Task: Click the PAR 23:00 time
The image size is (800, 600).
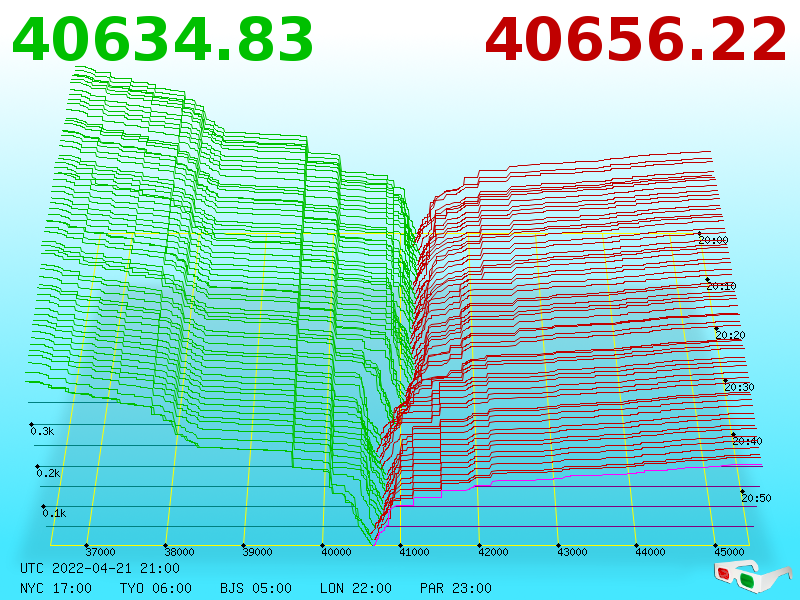Action: tap(456, 588)
